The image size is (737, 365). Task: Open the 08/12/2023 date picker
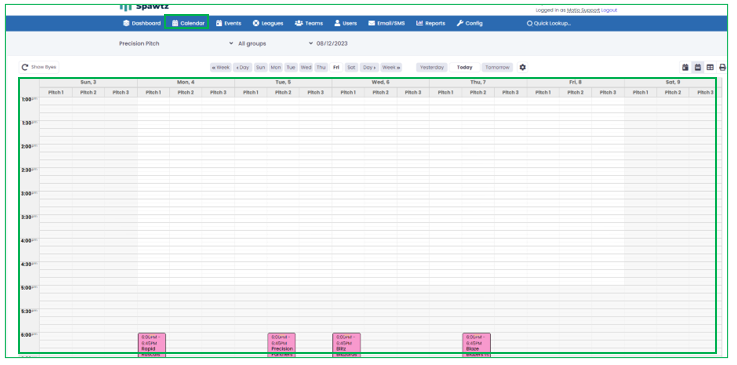click(x=332, y=43)
